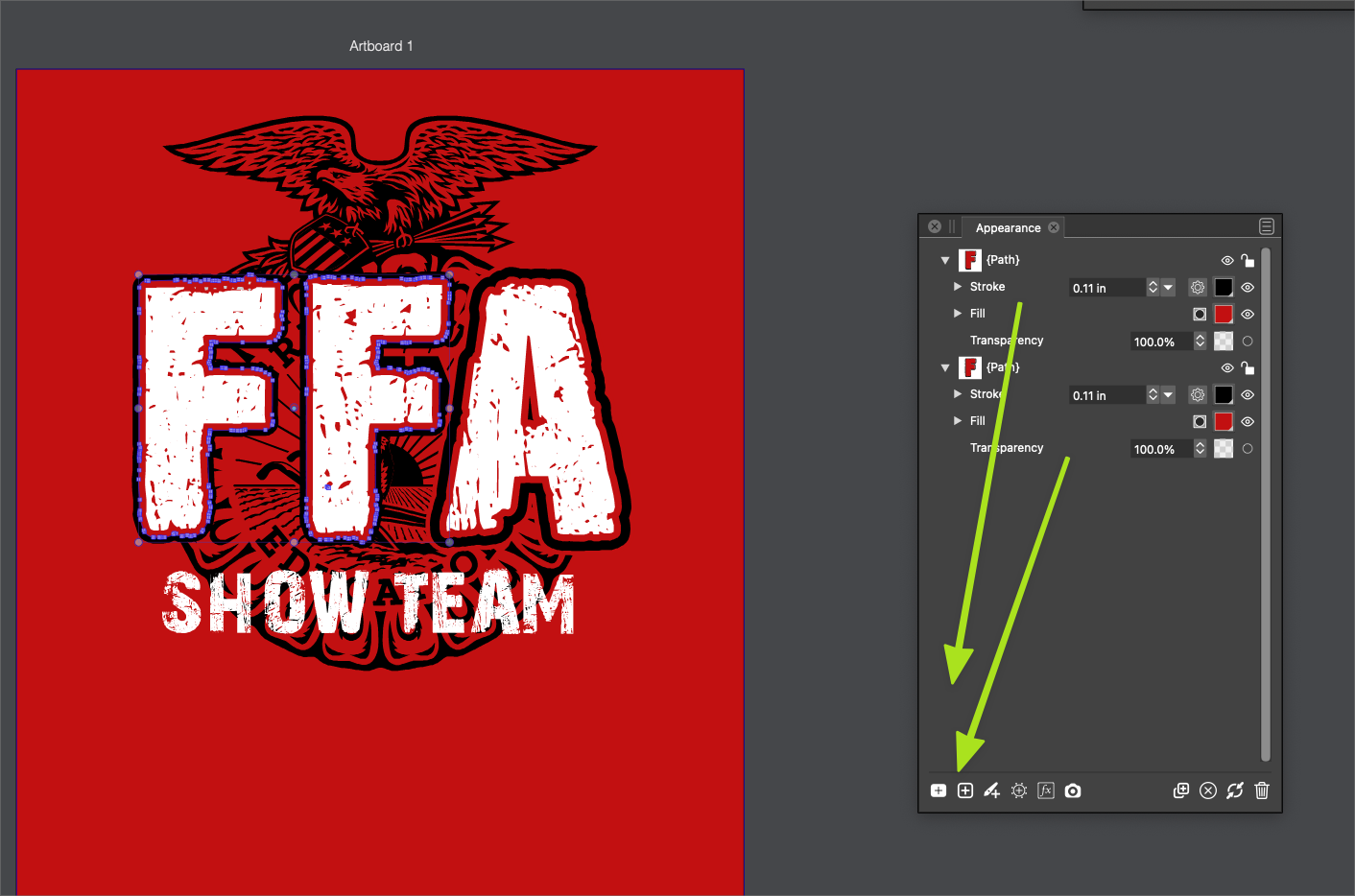
Task: Open the Appearance panel options menu
Action: (x=1267, y=226)
